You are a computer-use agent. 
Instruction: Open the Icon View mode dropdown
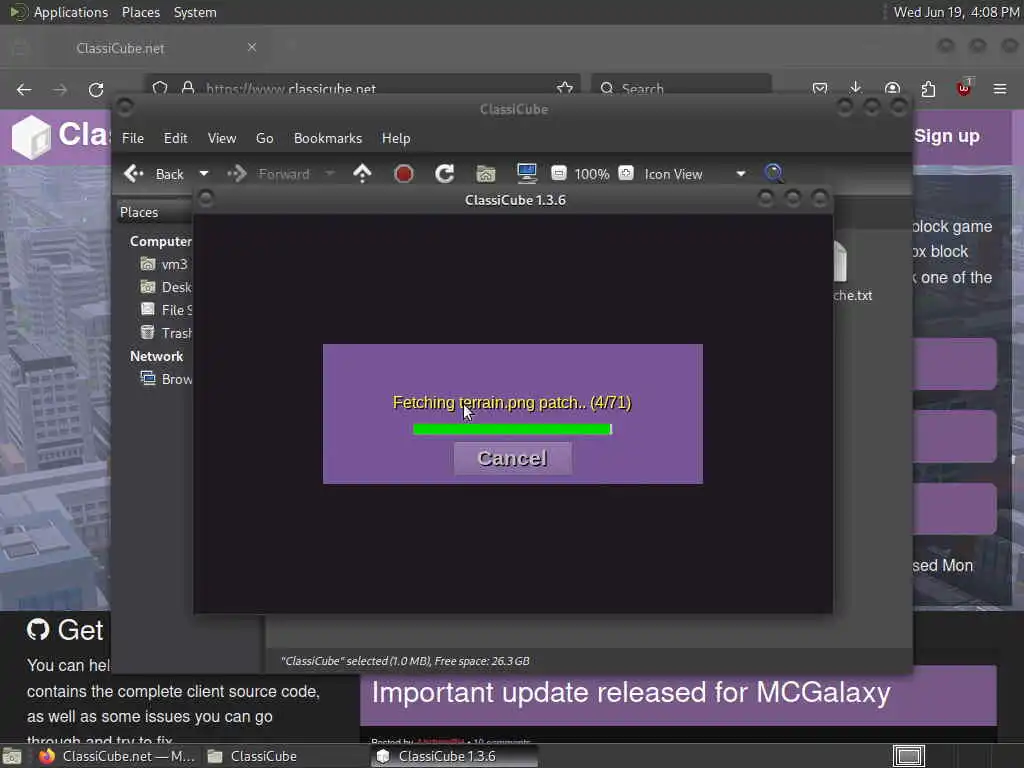pyautogui.click(x=695, y=174)
